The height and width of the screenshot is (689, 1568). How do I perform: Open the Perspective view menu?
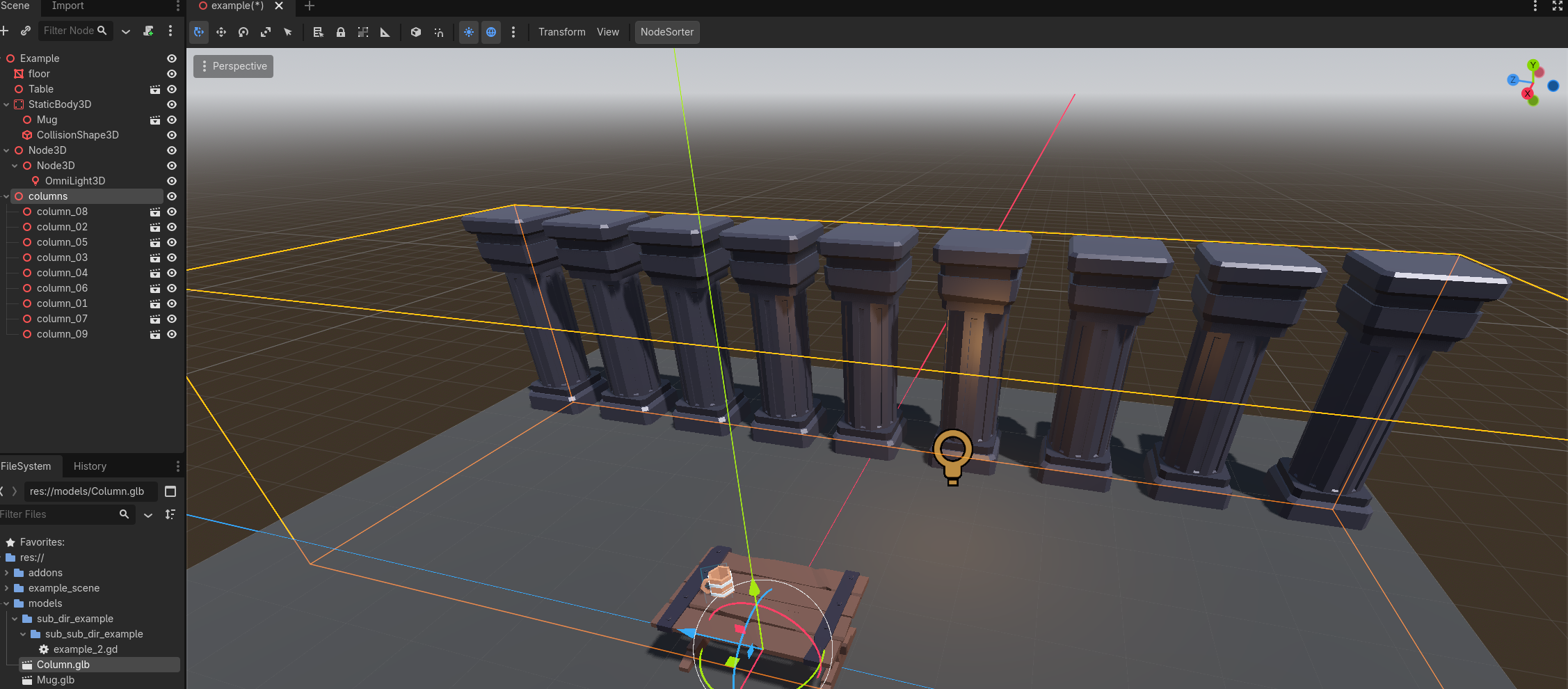click(x=233, y=66)
